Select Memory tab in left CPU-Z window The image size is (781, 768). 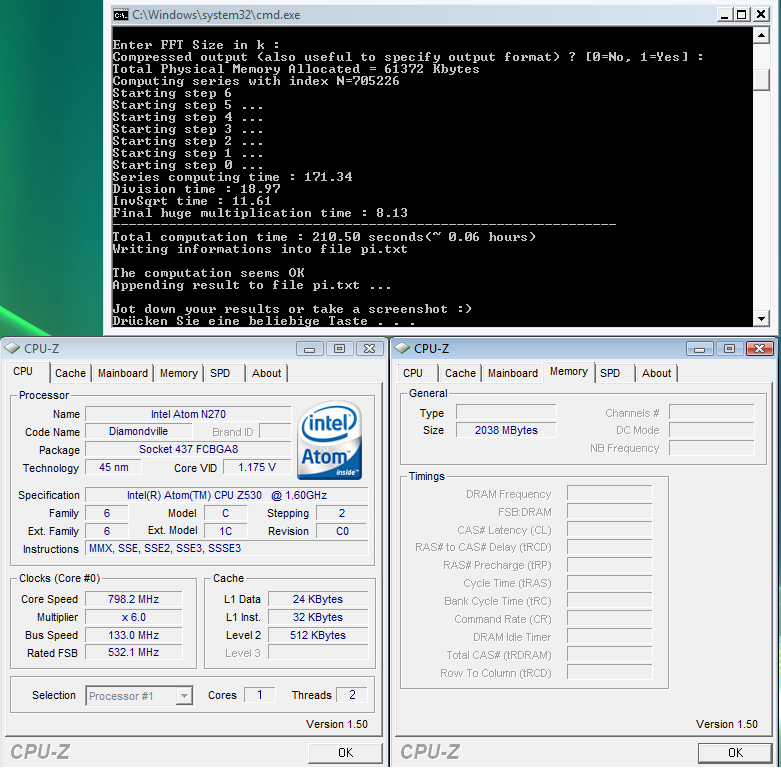click(x=178, y=373)
